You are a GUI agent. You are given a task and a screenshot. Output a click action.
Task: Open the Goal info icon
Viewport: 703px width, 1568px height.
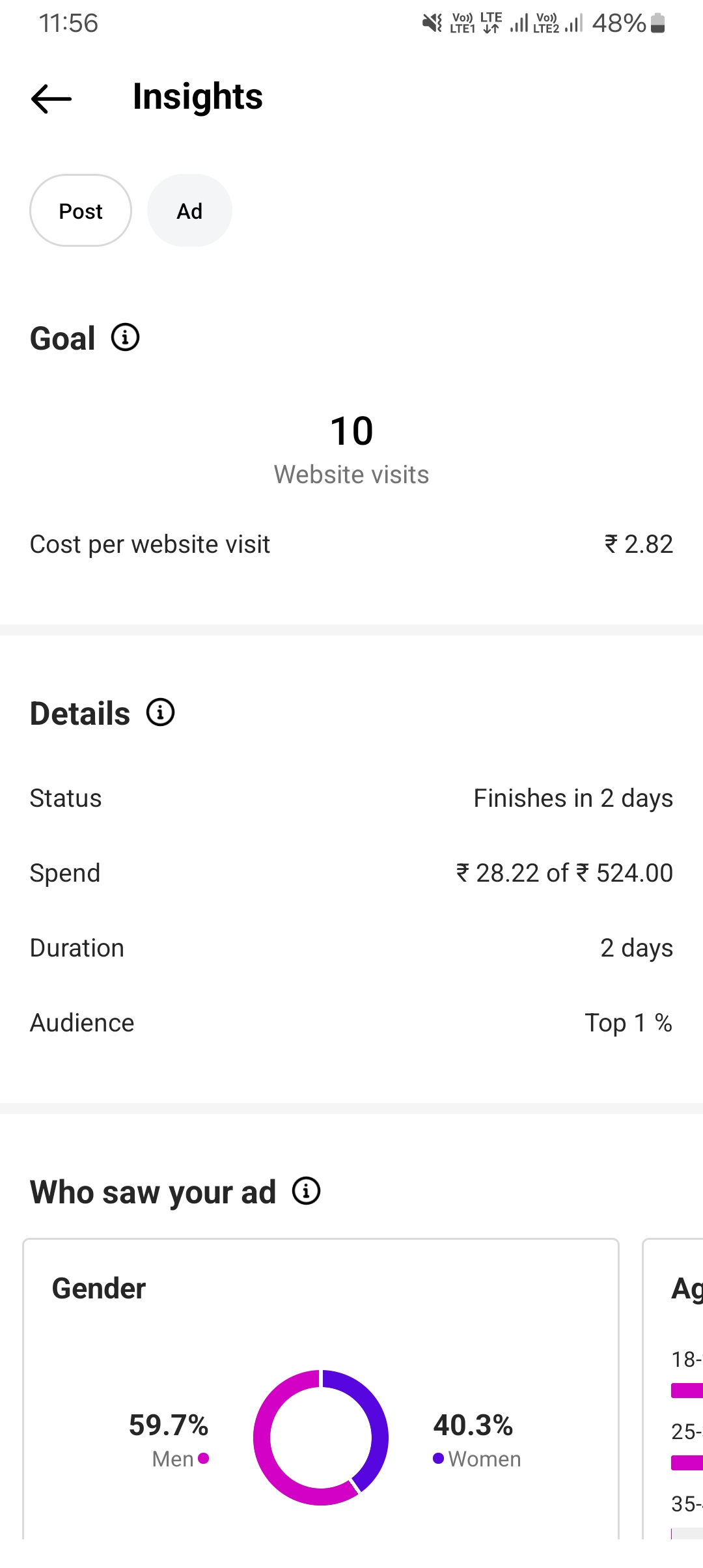click(x=125, y=337)
